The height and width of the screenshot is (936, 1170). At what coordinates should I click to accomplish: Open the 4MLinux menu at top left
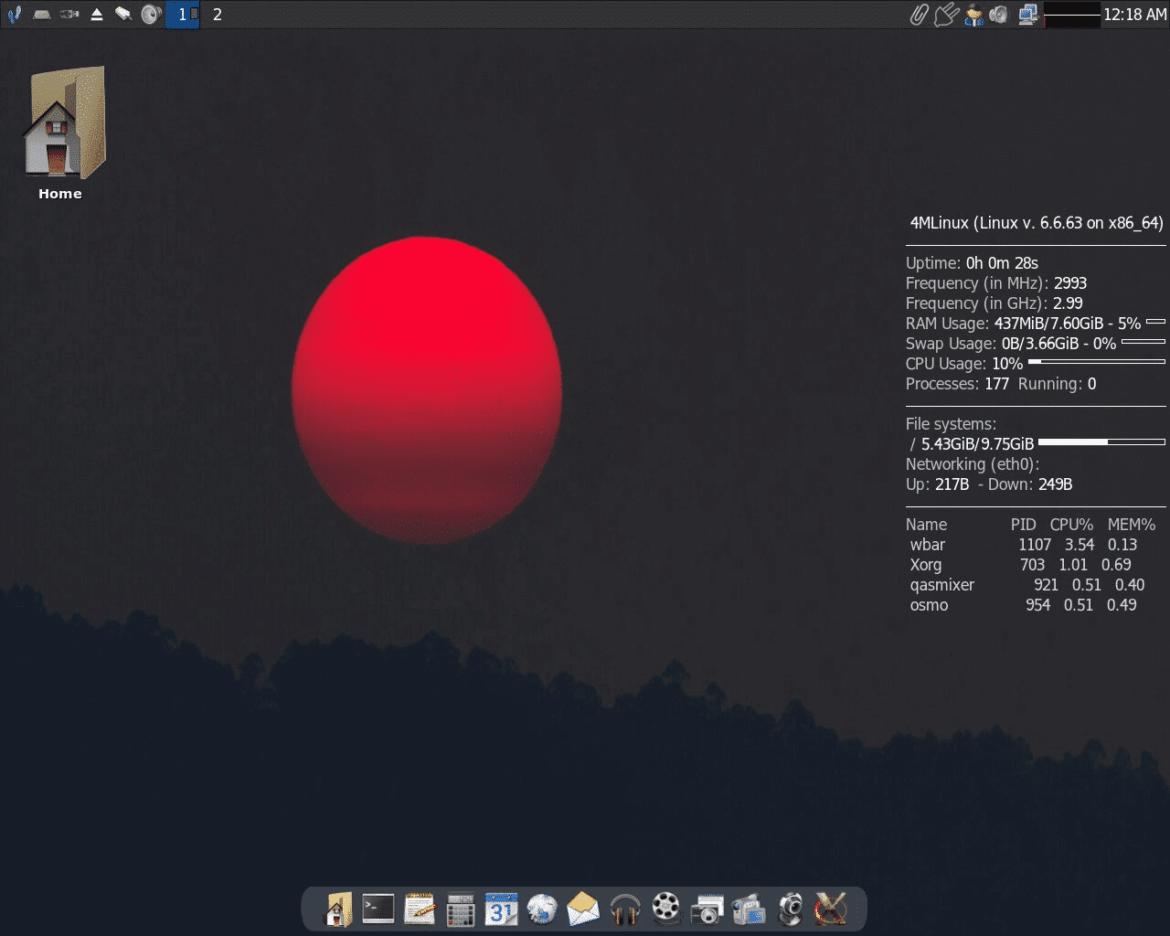coord(14,15)
